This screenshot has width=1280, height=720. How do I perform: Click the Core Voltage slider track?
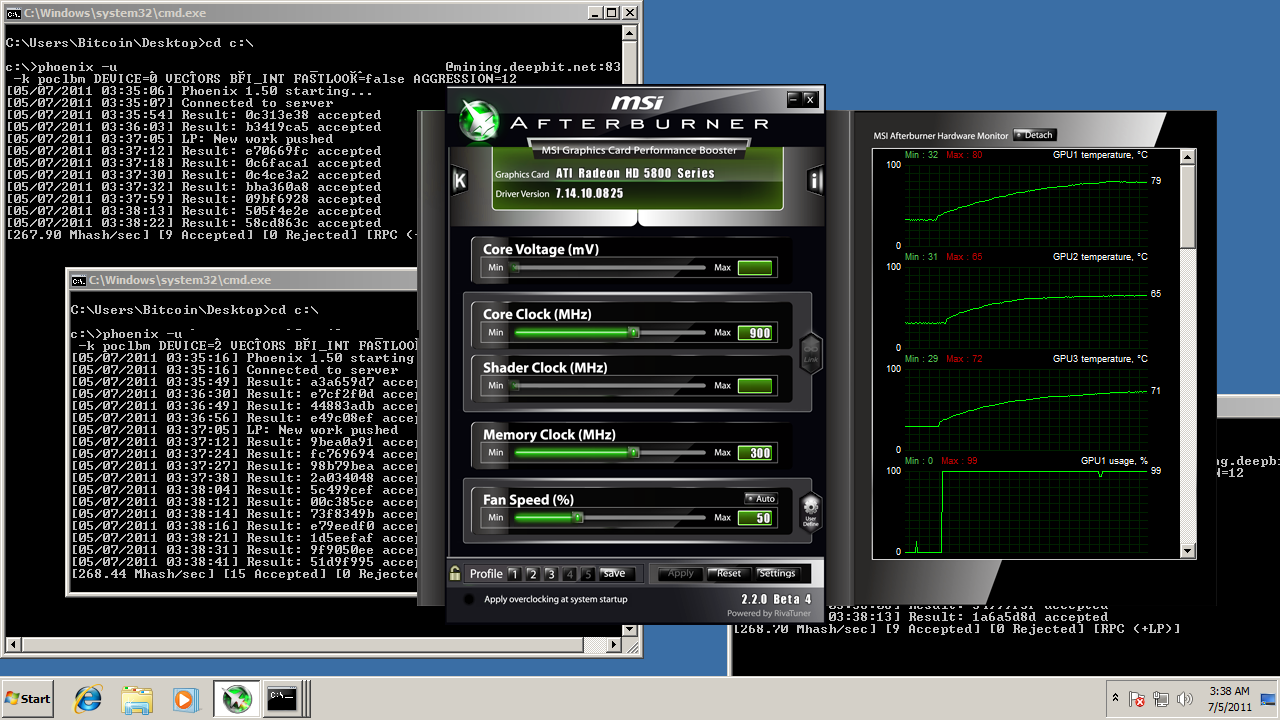click(x=609, y=268)
